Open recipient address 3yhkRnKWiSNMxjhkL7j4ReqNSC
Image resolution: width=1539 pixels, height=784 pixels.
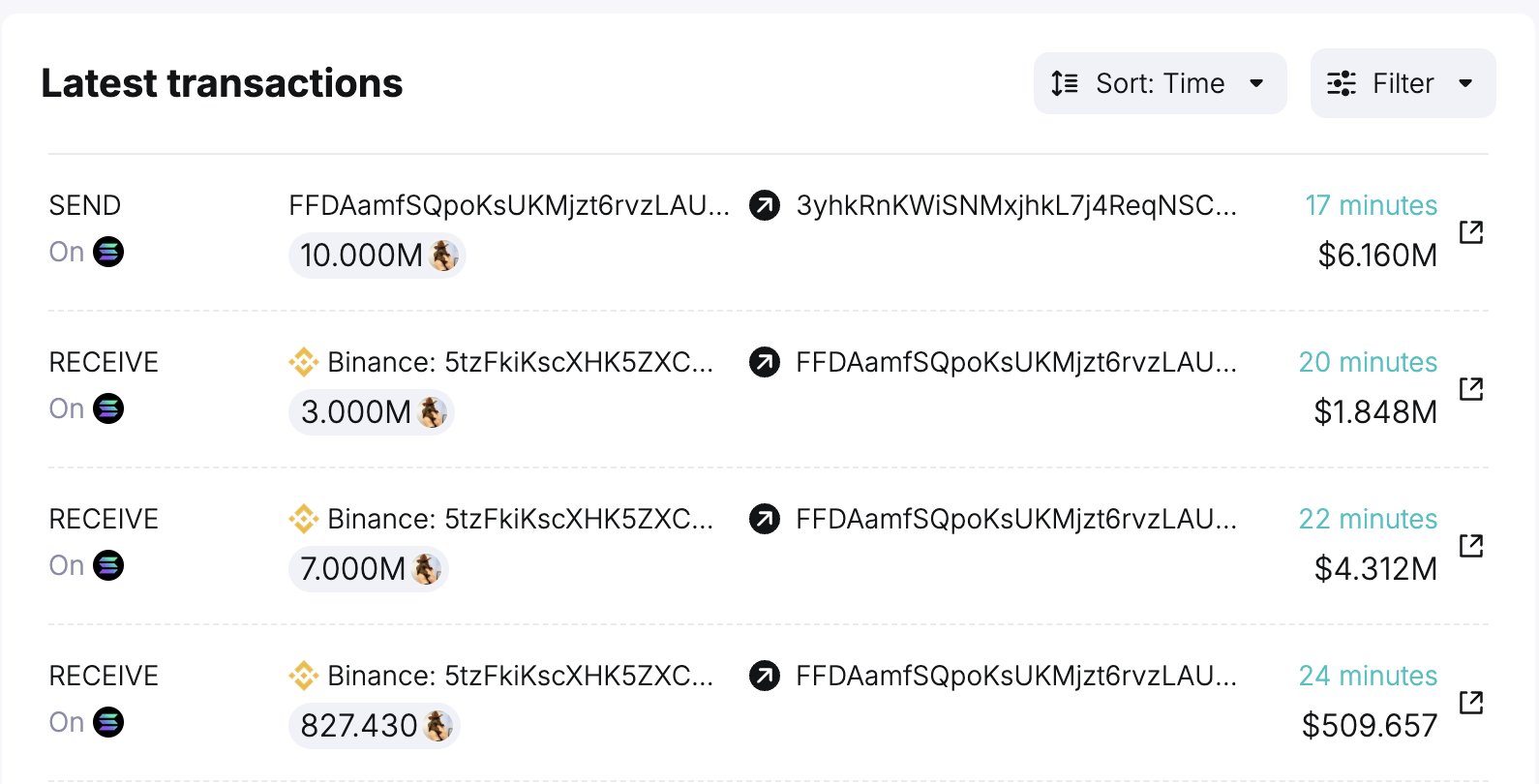tap(1016, 205)
